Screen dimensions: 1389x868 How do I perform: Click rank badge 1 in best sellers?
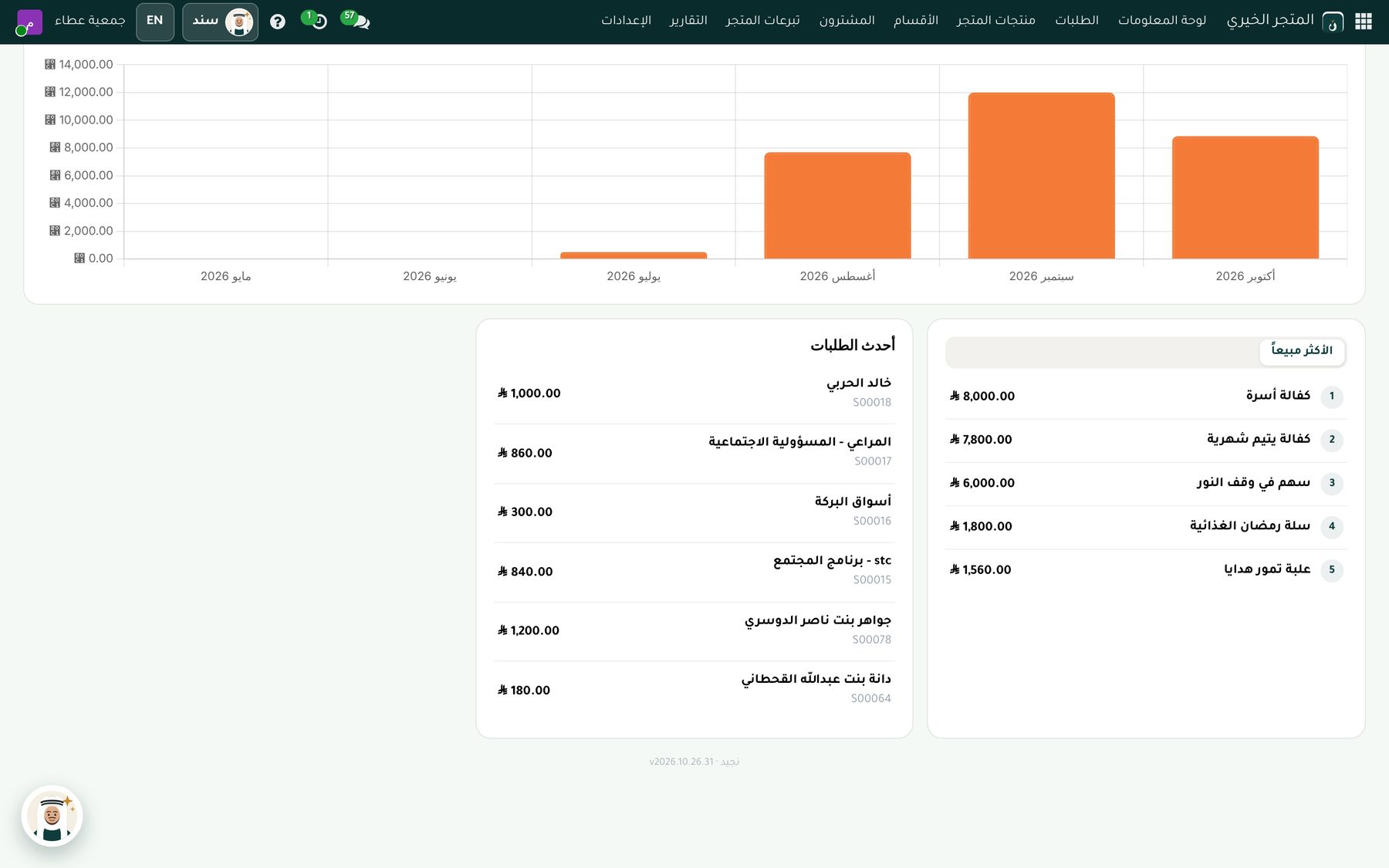1332,397
